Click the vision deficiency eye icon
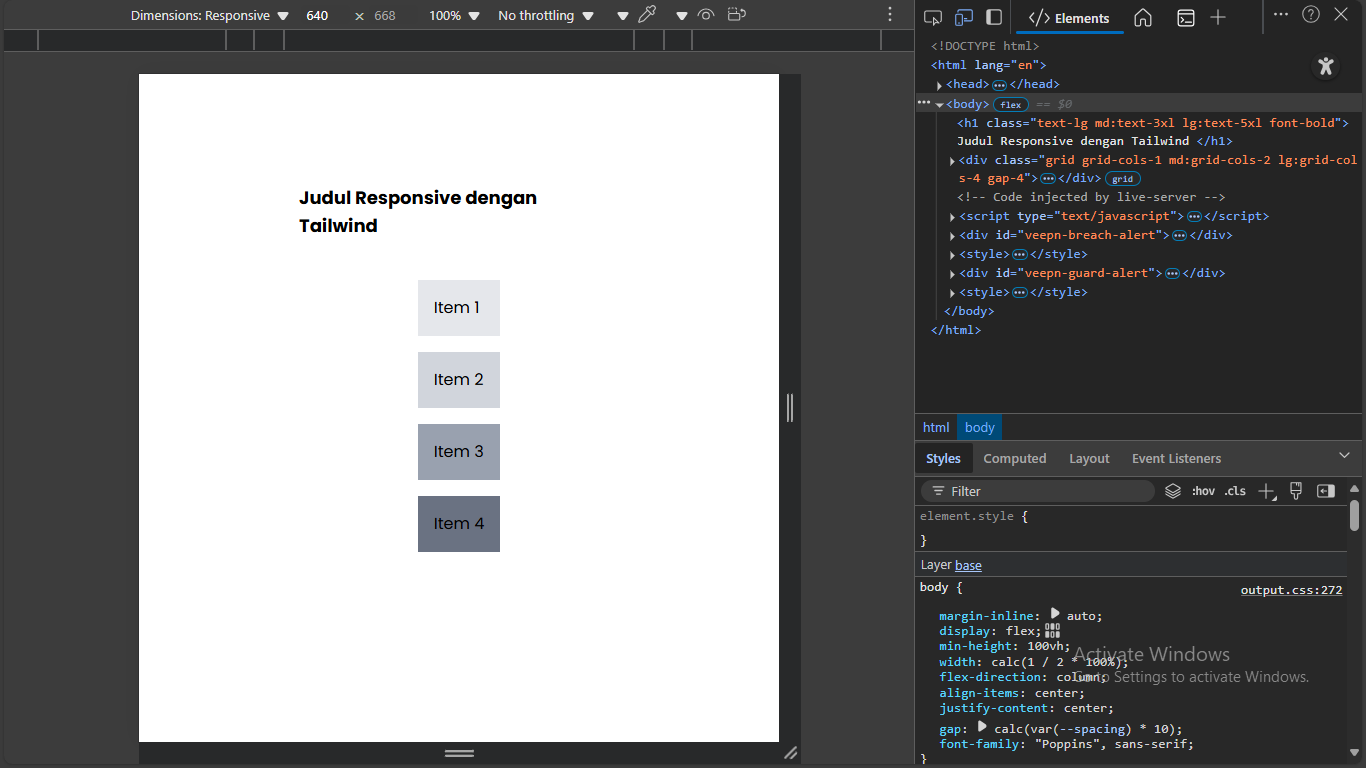 [706, 15]
